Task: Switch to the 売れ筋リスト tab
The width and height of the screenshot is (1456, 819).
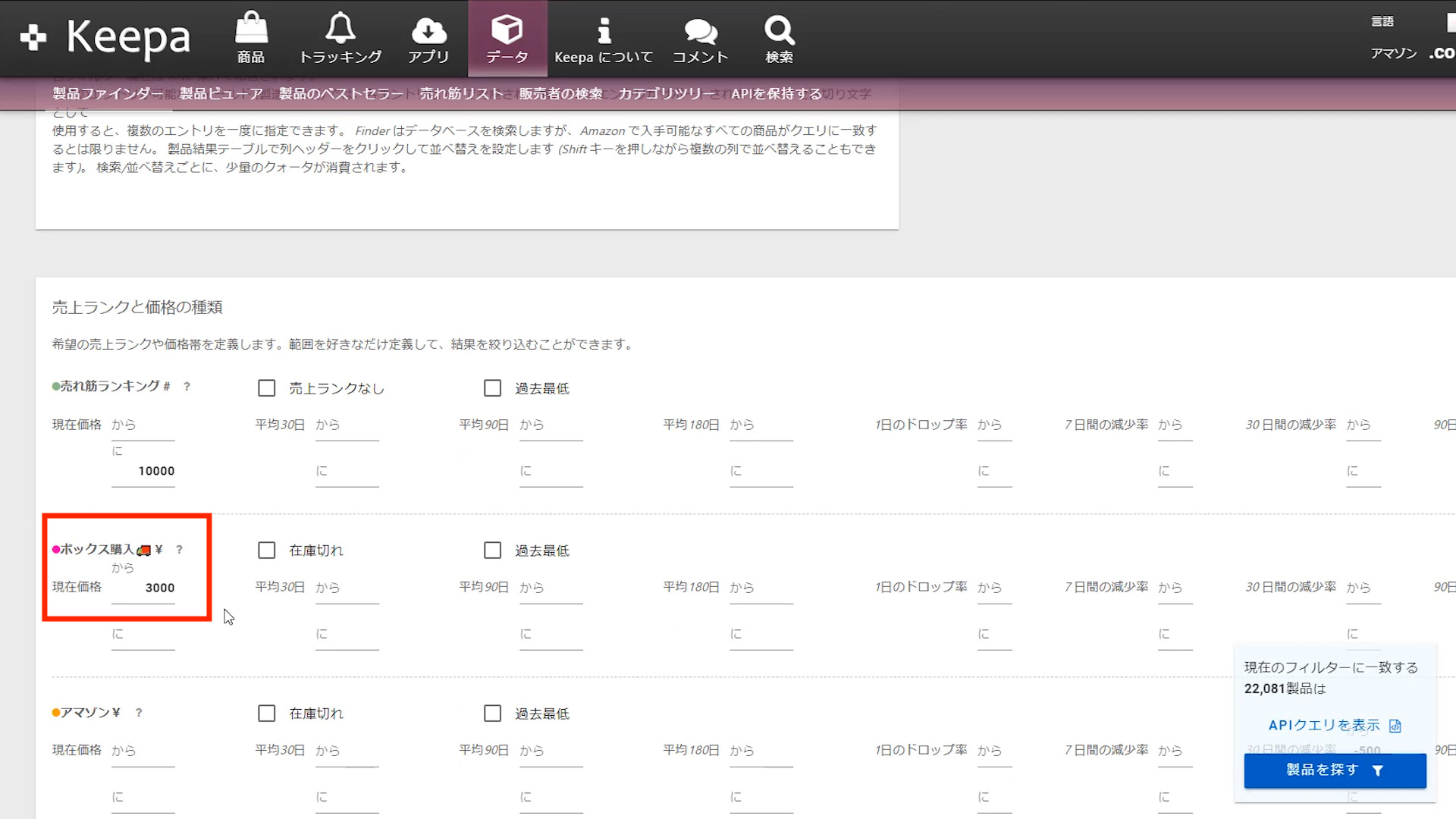Action: point(461,94)
